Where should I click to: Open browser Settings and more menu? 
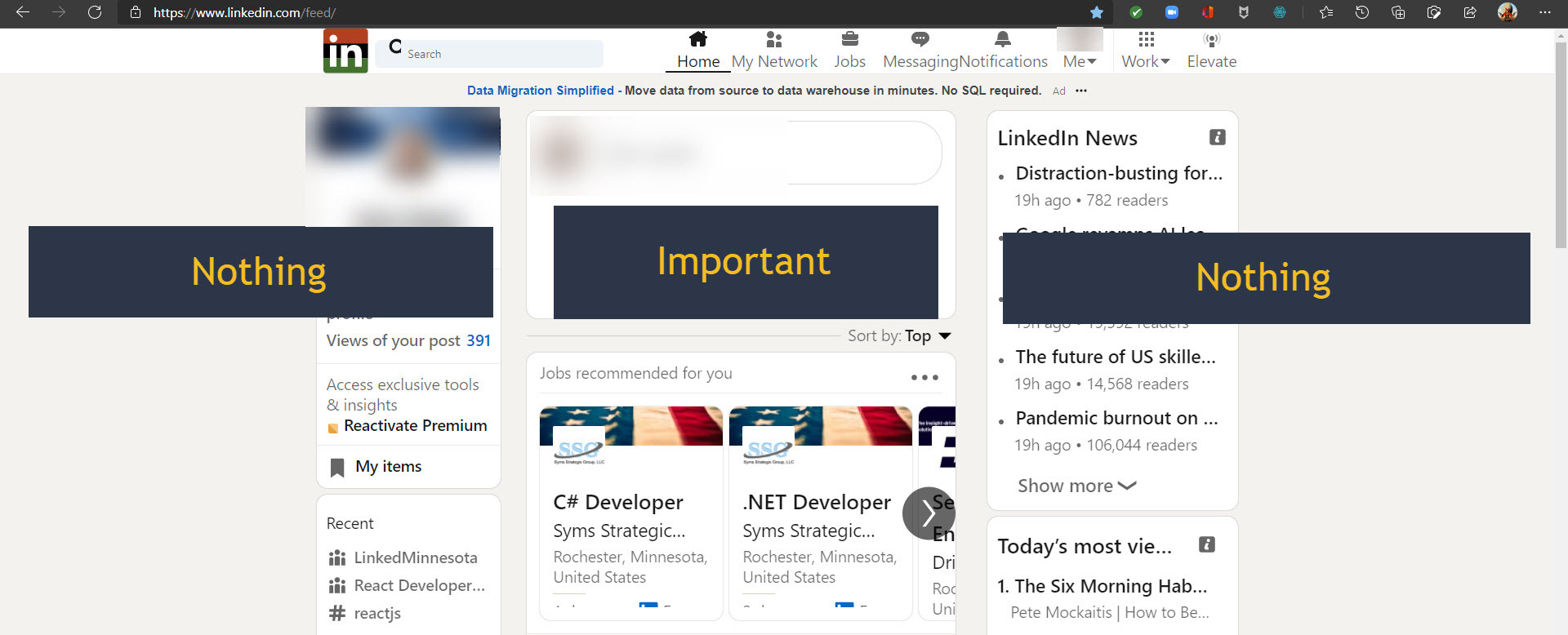point(1544,12)
